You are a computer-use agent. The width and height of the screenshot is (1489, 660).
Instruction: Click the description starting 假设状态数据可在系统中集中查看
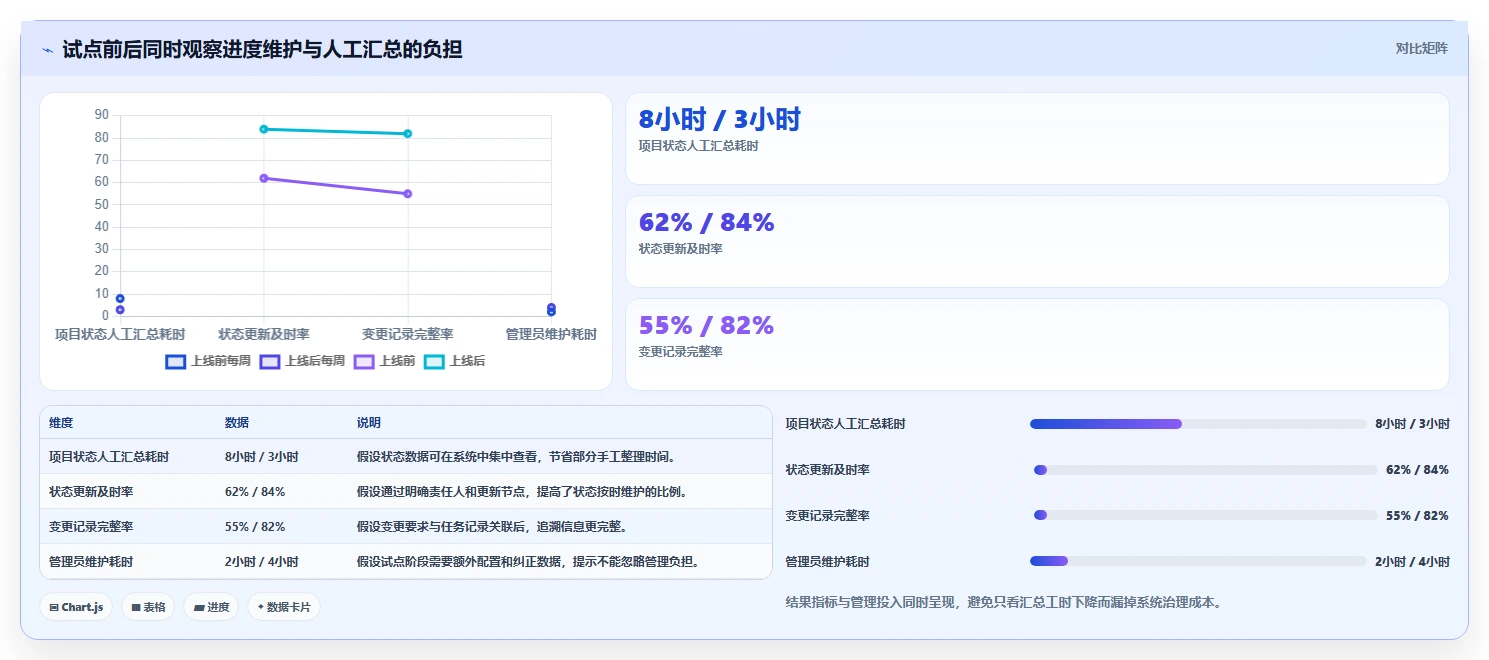point(518,457)
